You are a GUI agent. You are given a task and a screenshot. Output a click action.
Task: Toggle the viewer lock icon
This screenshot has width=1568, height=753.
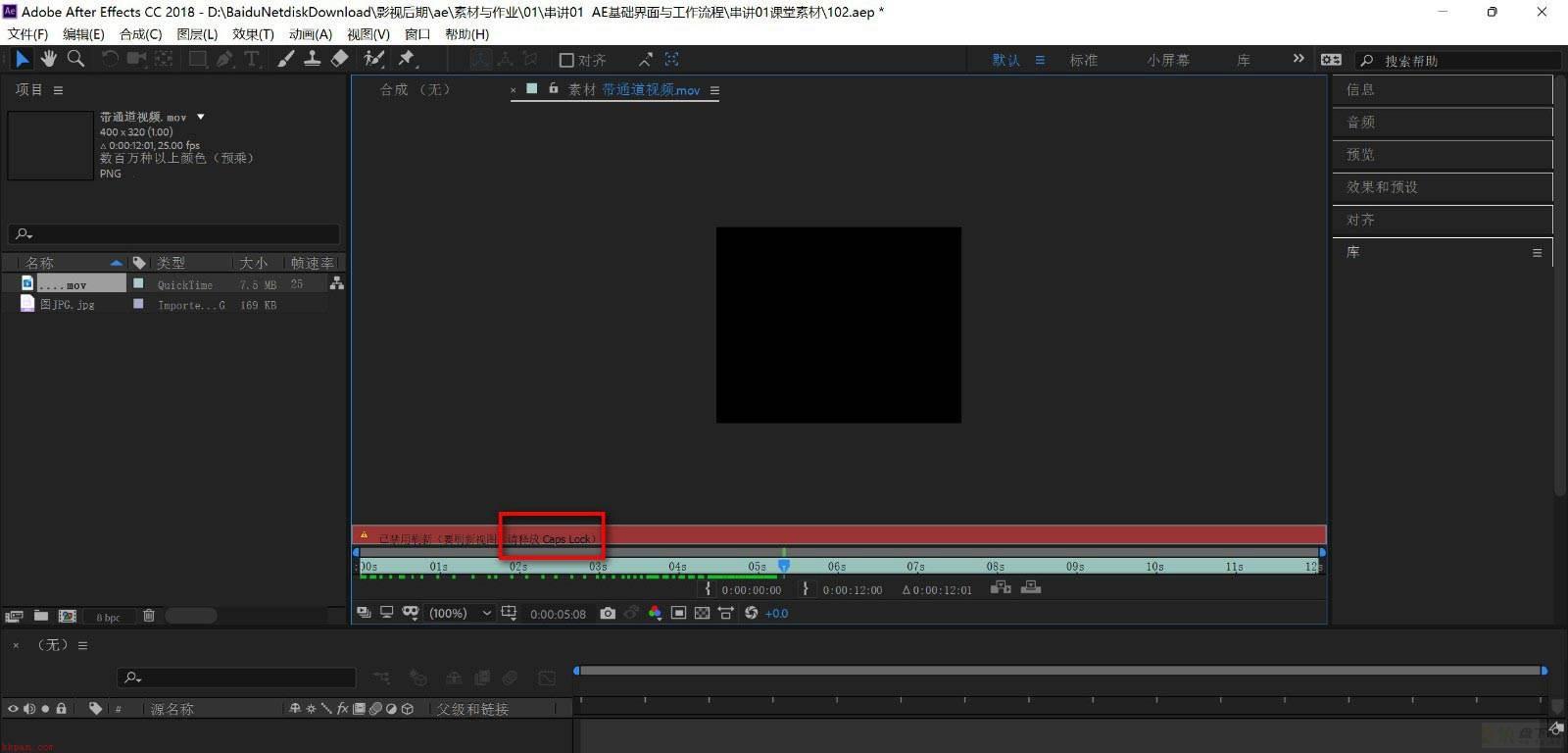[x=554, y=88]
